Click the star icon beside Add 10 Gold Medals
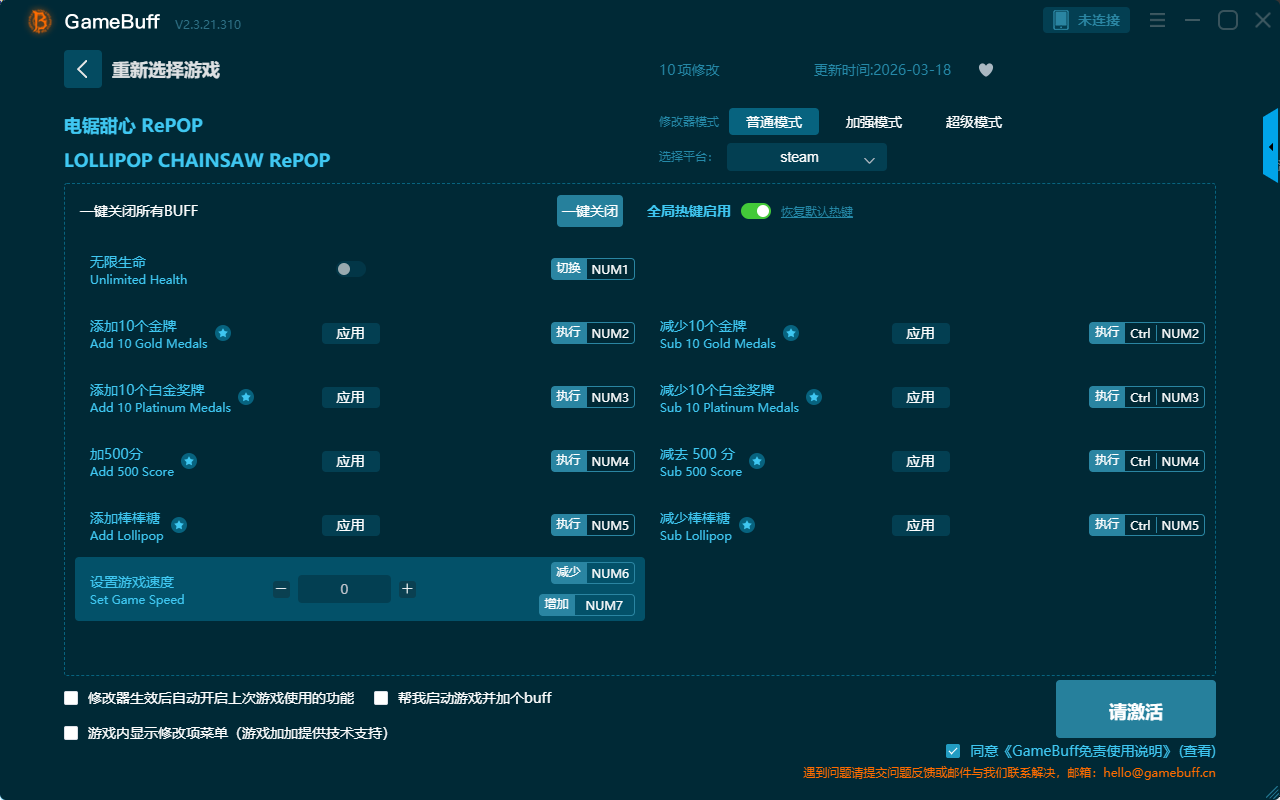Viewport: 1280px width, 800px height. point(223,333)
